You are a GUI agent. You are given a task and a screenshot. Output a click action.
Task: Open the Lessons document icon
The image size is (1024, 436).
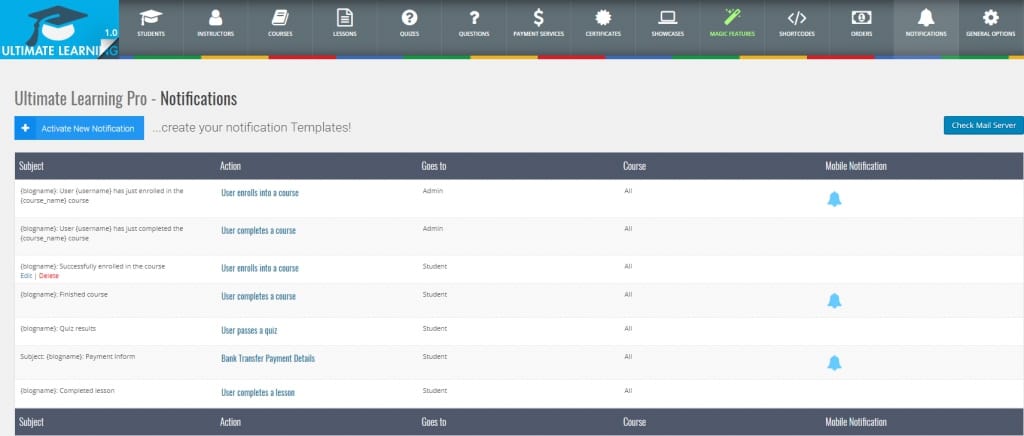(x=344, y=18)
